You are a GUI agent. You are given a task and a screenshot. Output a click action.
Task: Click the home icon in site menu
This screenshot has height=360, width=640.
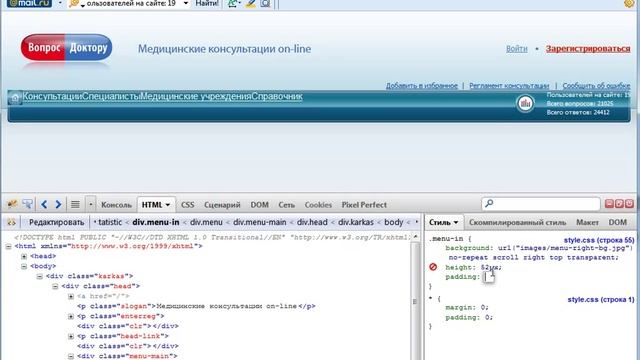pyautogui.click(x=15, y=98)
